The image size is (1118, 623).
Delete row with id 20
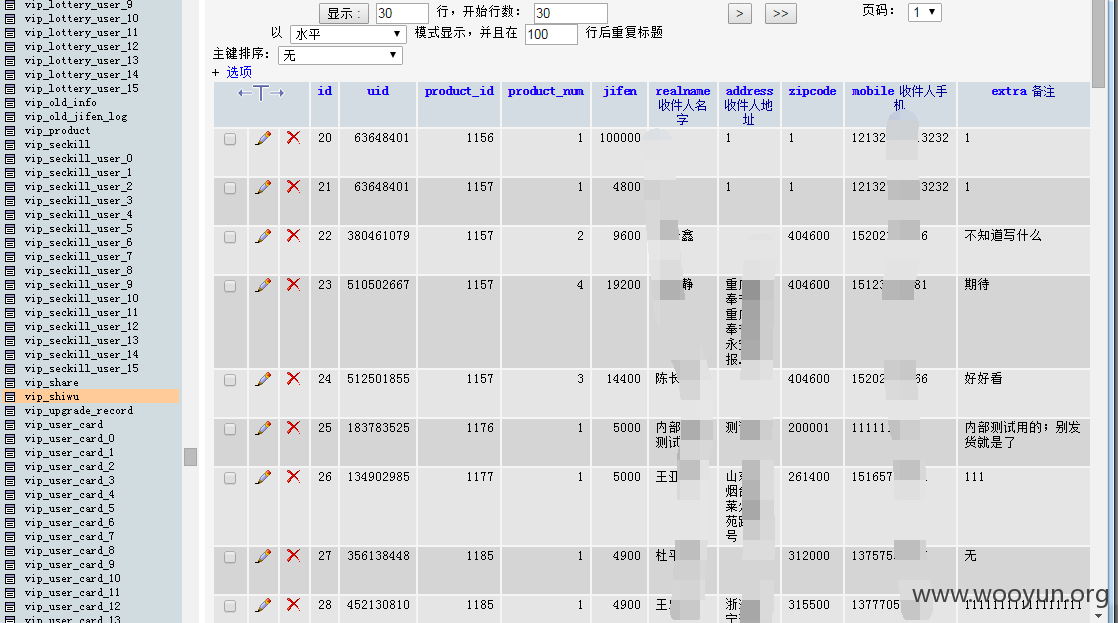(x=293, y=138)
